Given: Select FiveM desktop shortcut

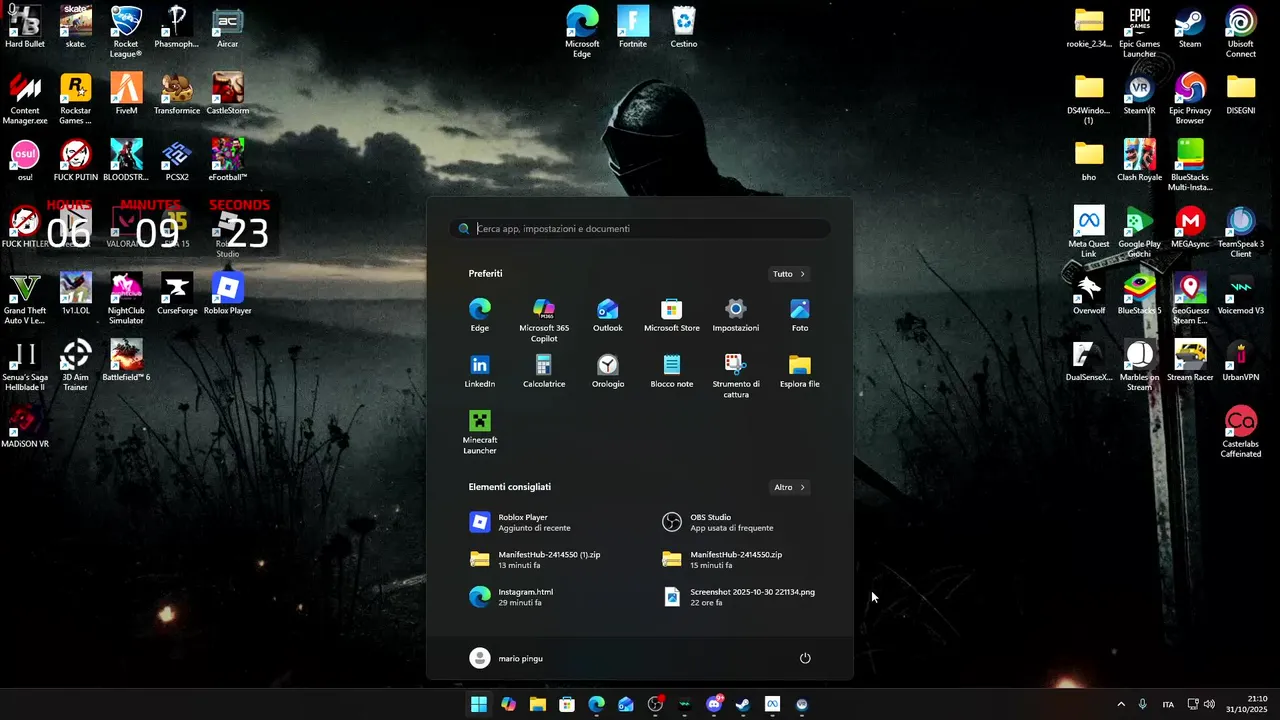Looking at the screenshot, I should pyautogui.click(x=126, y=94).
